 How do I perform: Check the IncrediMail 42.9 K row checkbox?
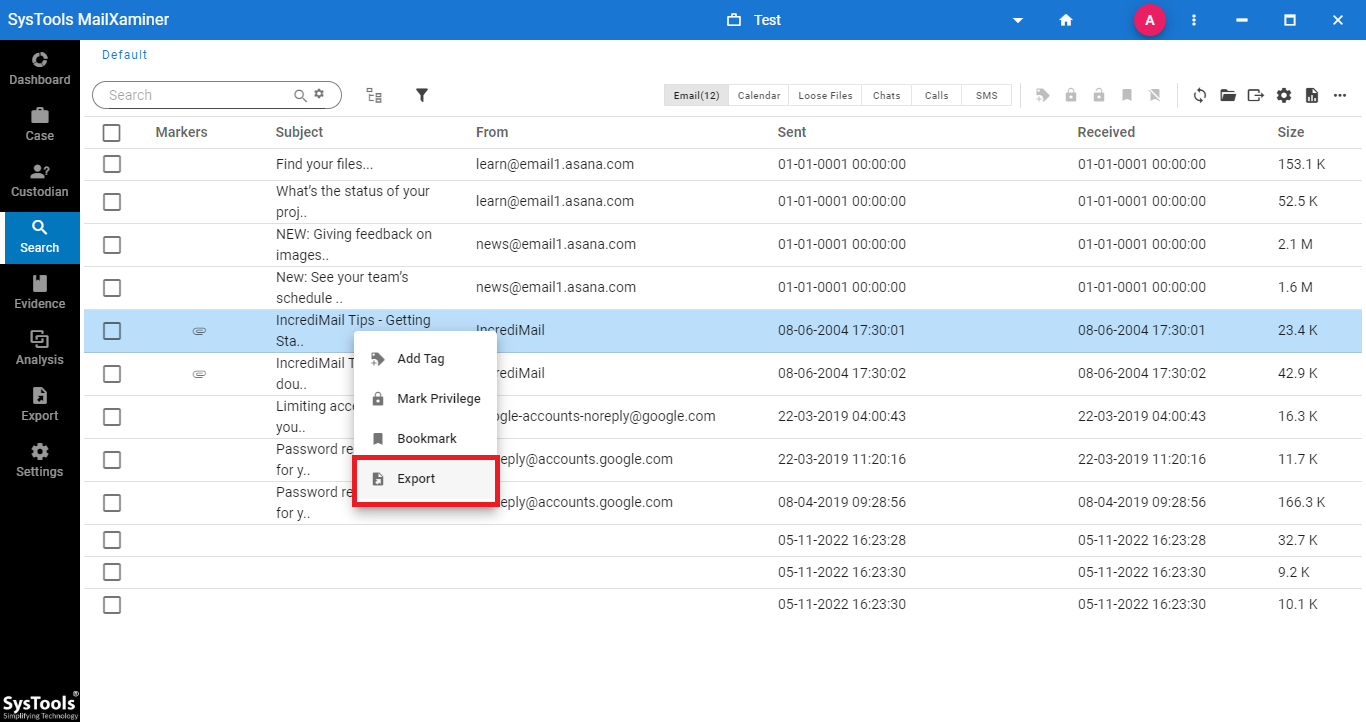click(112, 374)
